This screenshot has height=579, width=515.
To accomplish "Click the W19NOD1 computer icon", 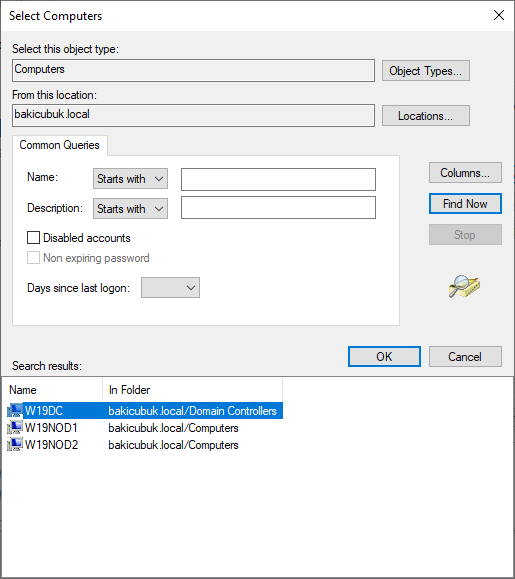I will click(x=15, y=428).
